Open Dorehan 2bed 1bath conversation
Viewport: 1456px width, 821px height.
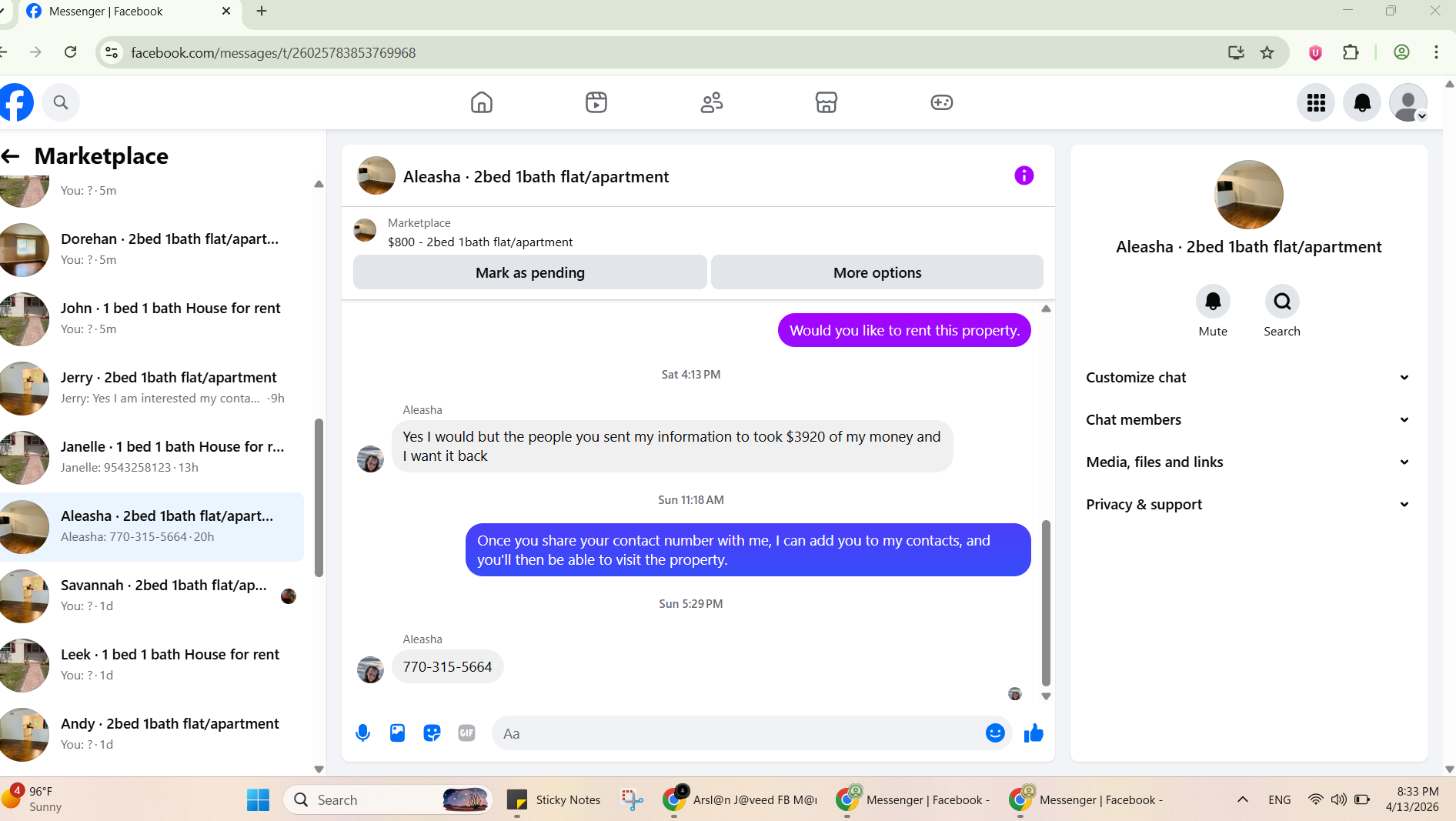point(152,249)
